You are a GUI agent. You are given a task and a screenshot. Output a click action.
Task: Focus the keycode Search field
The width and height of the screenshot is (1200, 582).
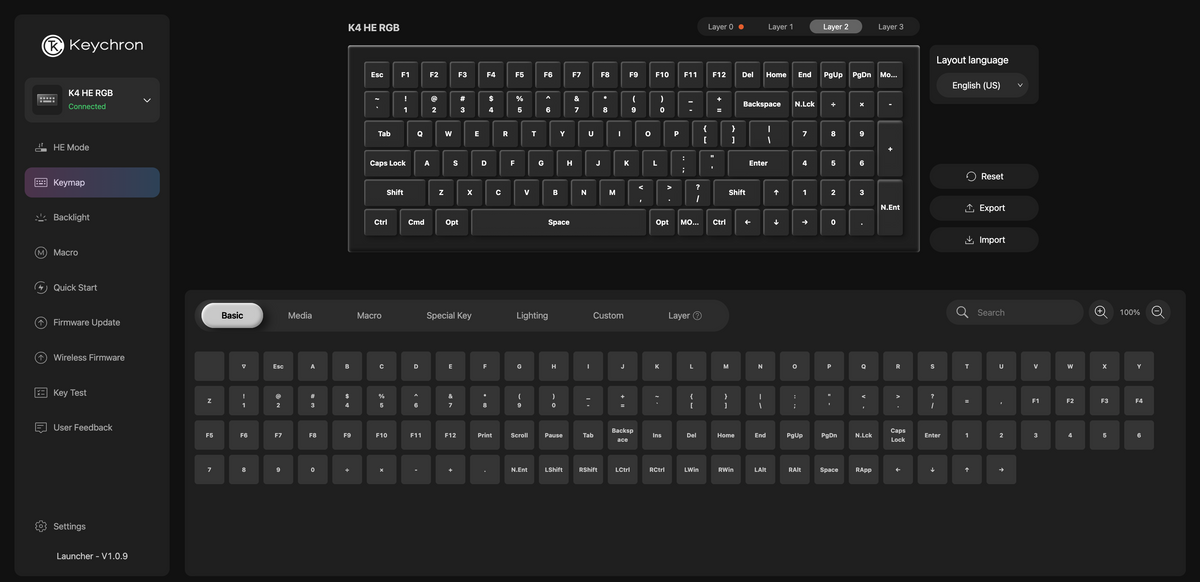coord(1015,312)
